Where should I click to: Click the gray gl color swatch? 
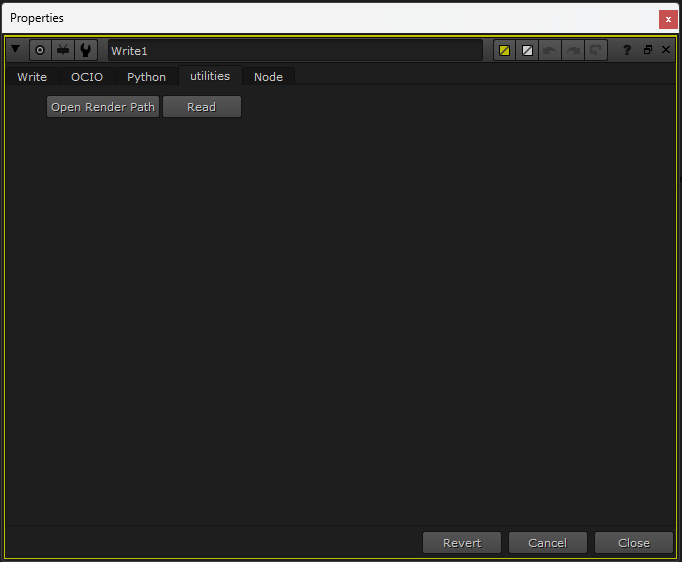(x=528, y=50)
